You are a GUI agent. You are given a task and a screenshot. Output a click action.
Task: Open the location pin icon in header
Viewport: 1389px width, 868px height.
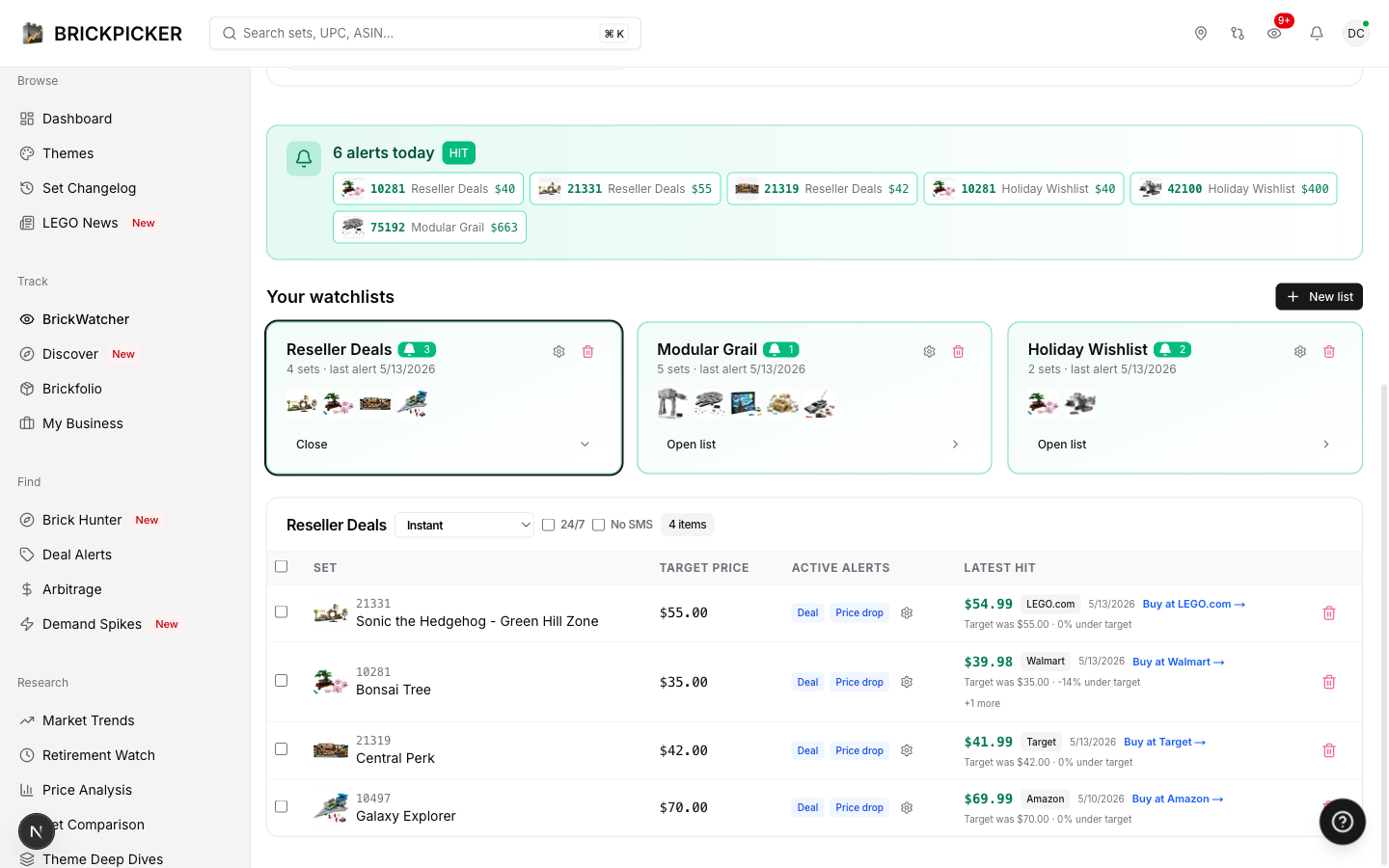(1201, 33)
